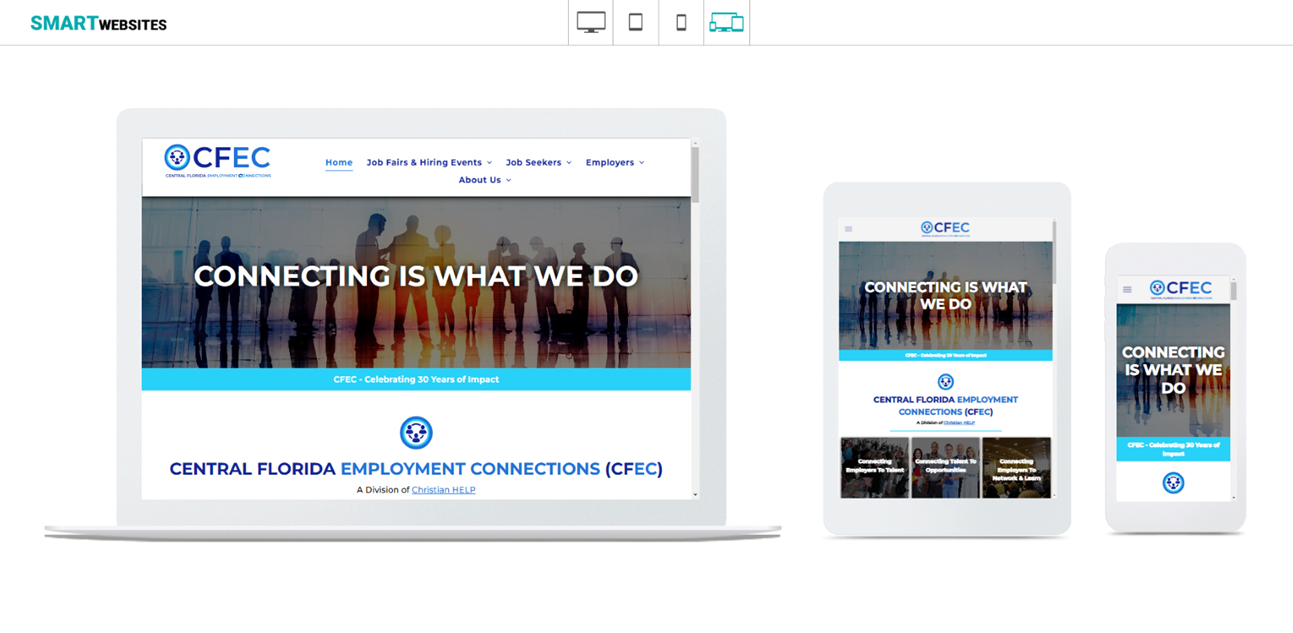
Task: Click the CFEC logo in laptop preview
Action: (x=218, y=161)
